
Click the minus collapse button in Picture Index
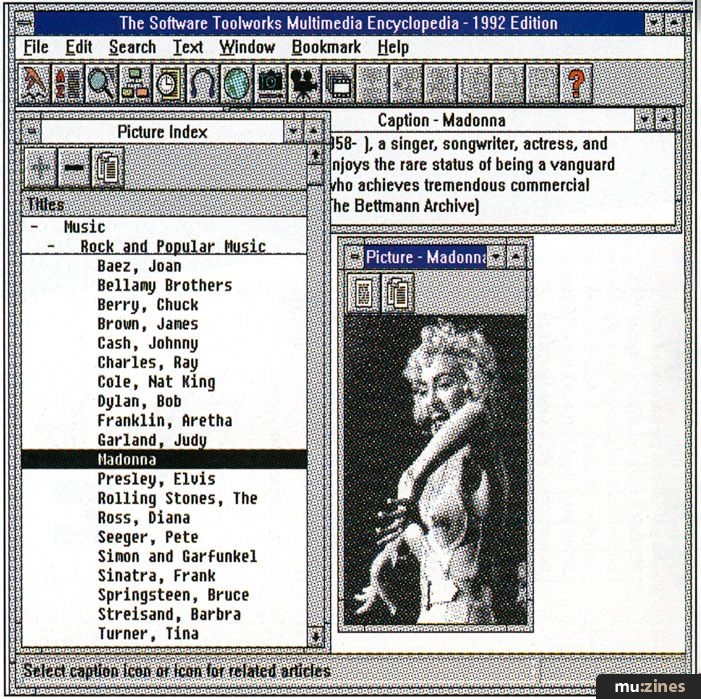74,168
